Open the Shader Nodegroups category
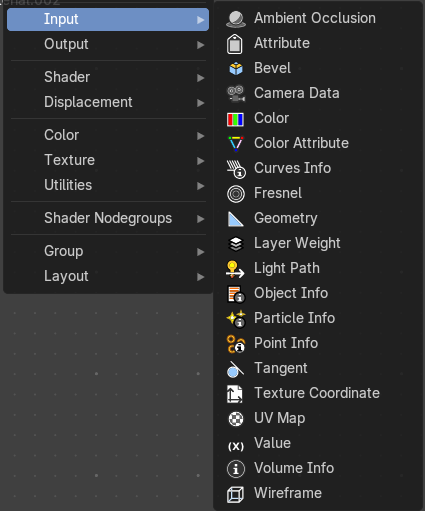 [x=108, y=218]
